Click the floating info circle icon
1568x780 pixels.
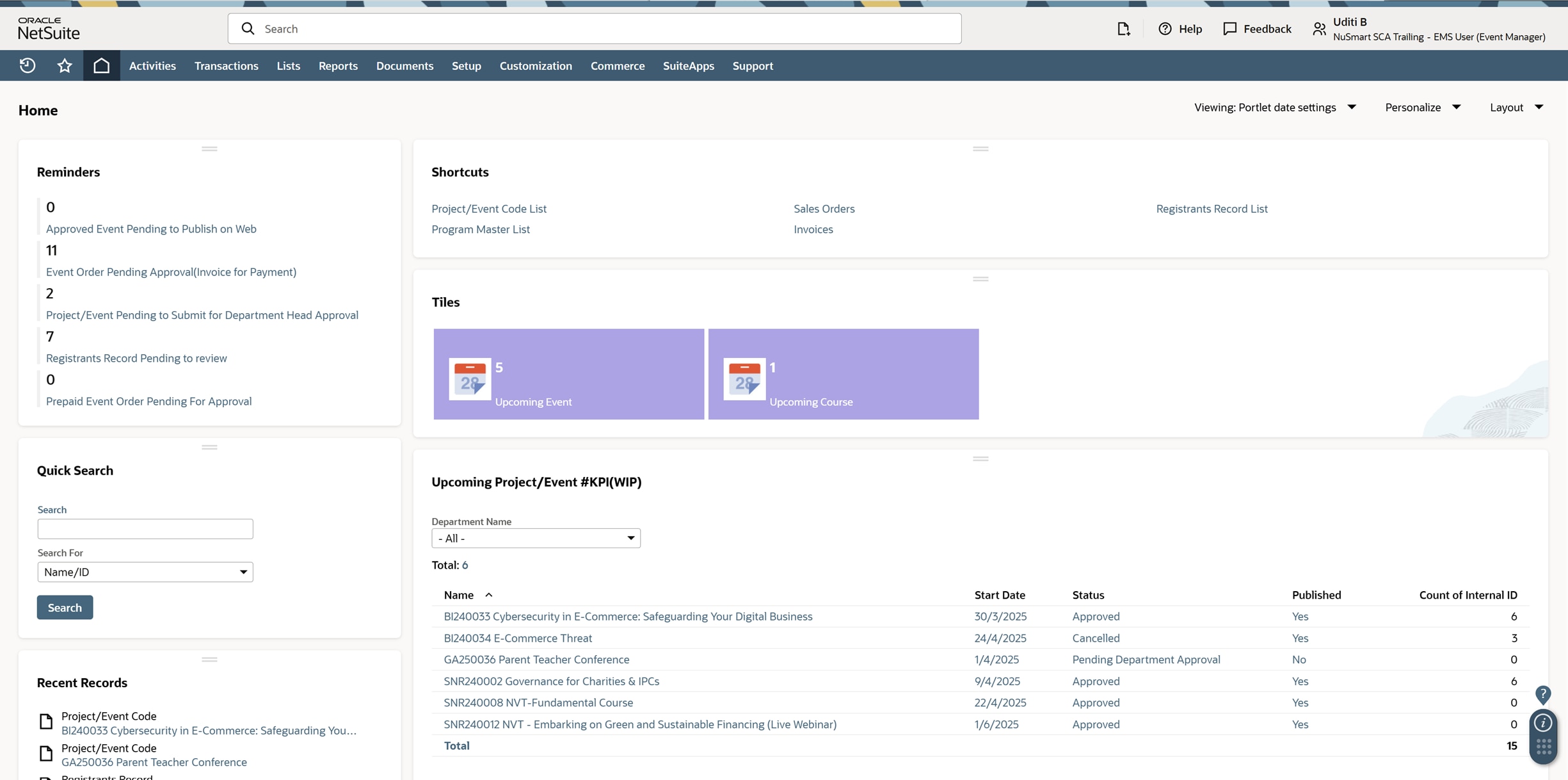pyautogui.click(x=1543, y=723)
